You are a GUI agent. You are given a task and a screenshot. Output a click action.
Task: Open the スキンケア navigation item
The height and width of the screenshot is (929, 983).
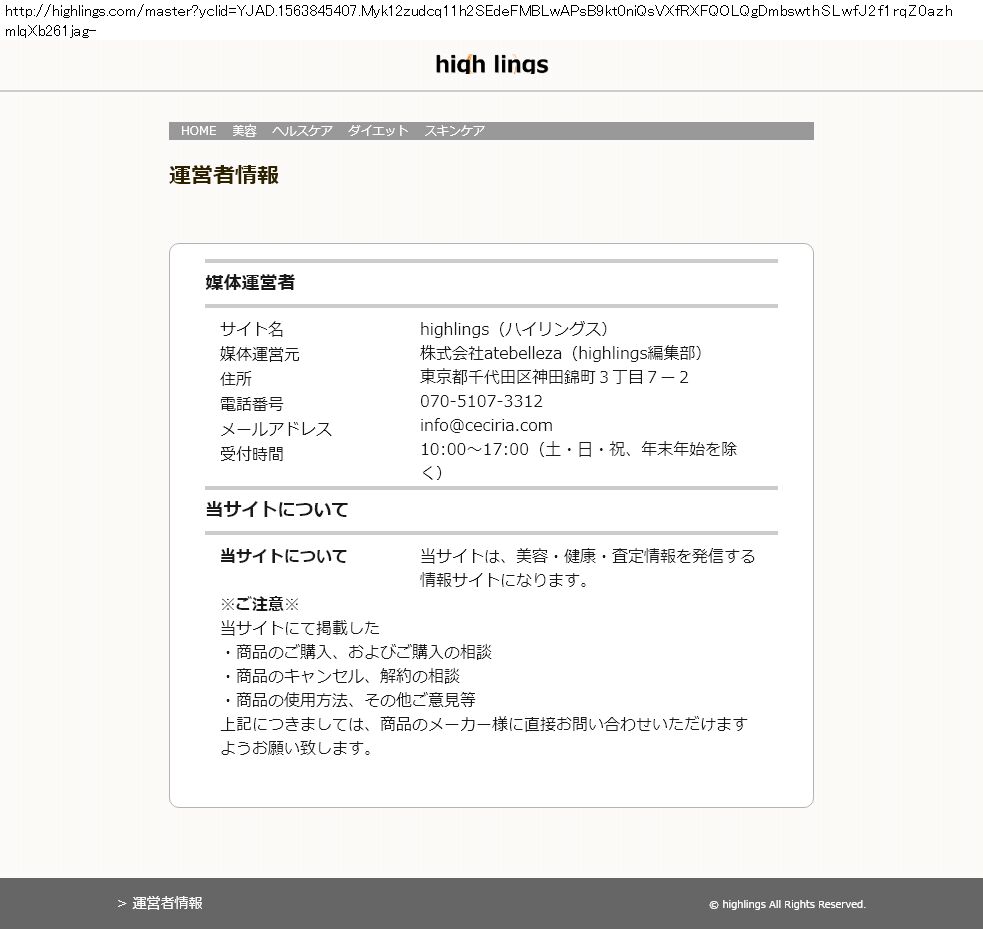point(455,130)
